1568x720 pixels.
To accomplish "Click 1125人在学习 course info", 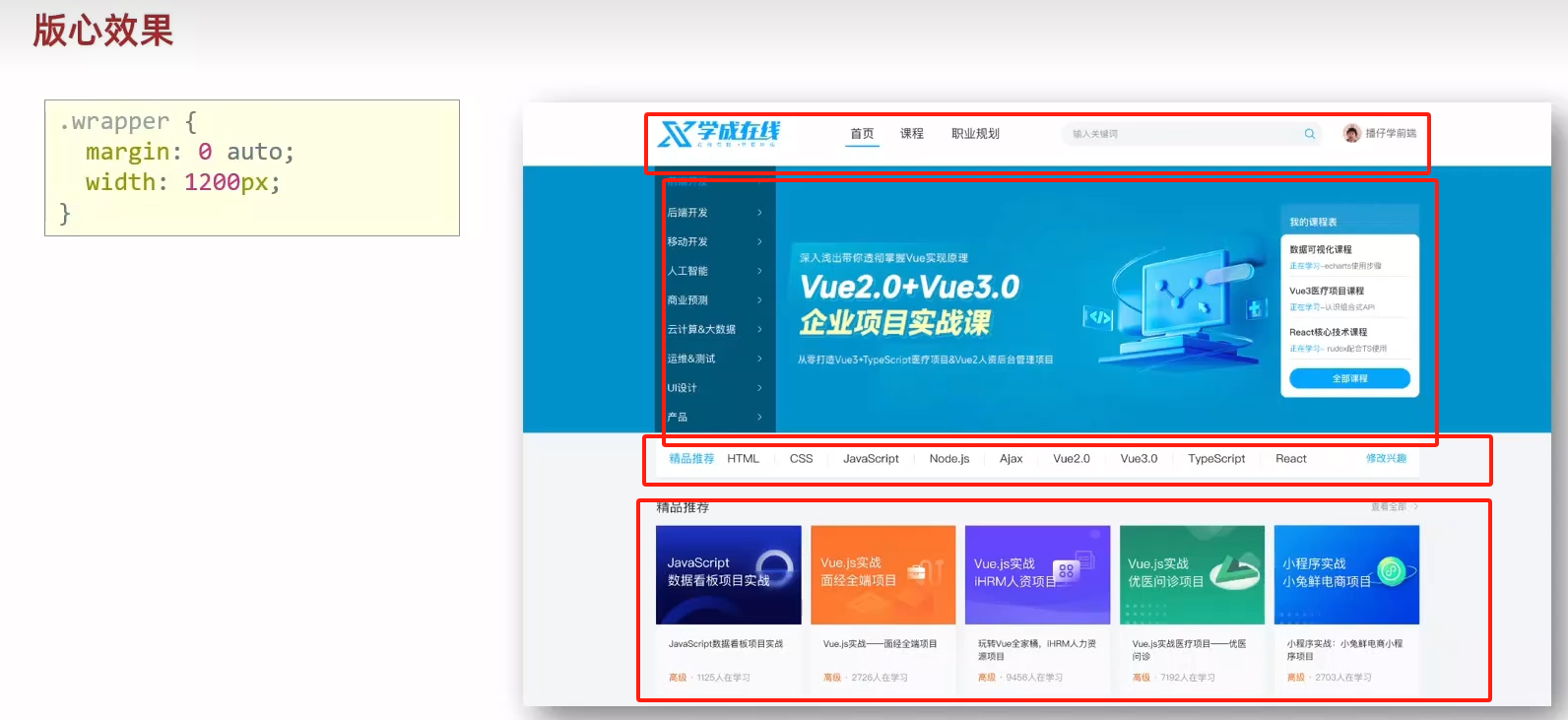I will tap(723, 678).
